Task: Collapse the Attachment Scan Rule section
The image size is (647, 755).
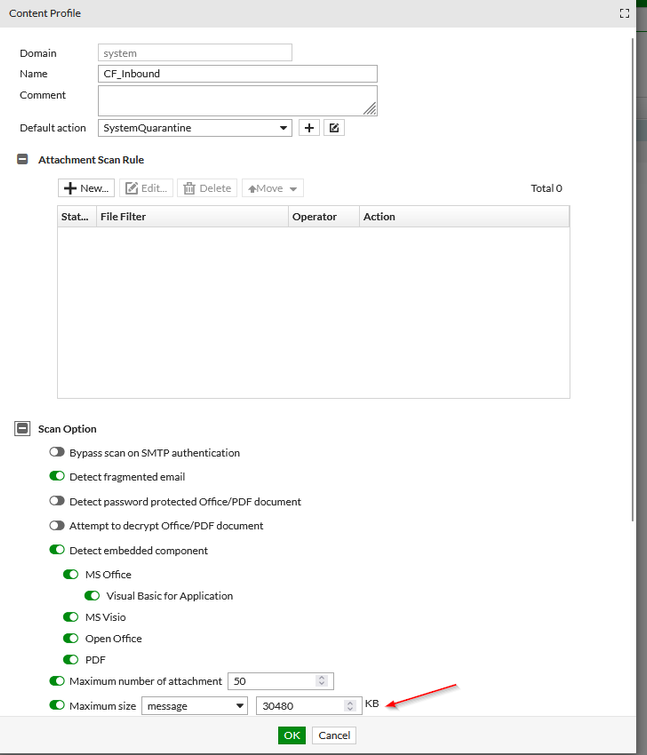Action: pos(22,159)
